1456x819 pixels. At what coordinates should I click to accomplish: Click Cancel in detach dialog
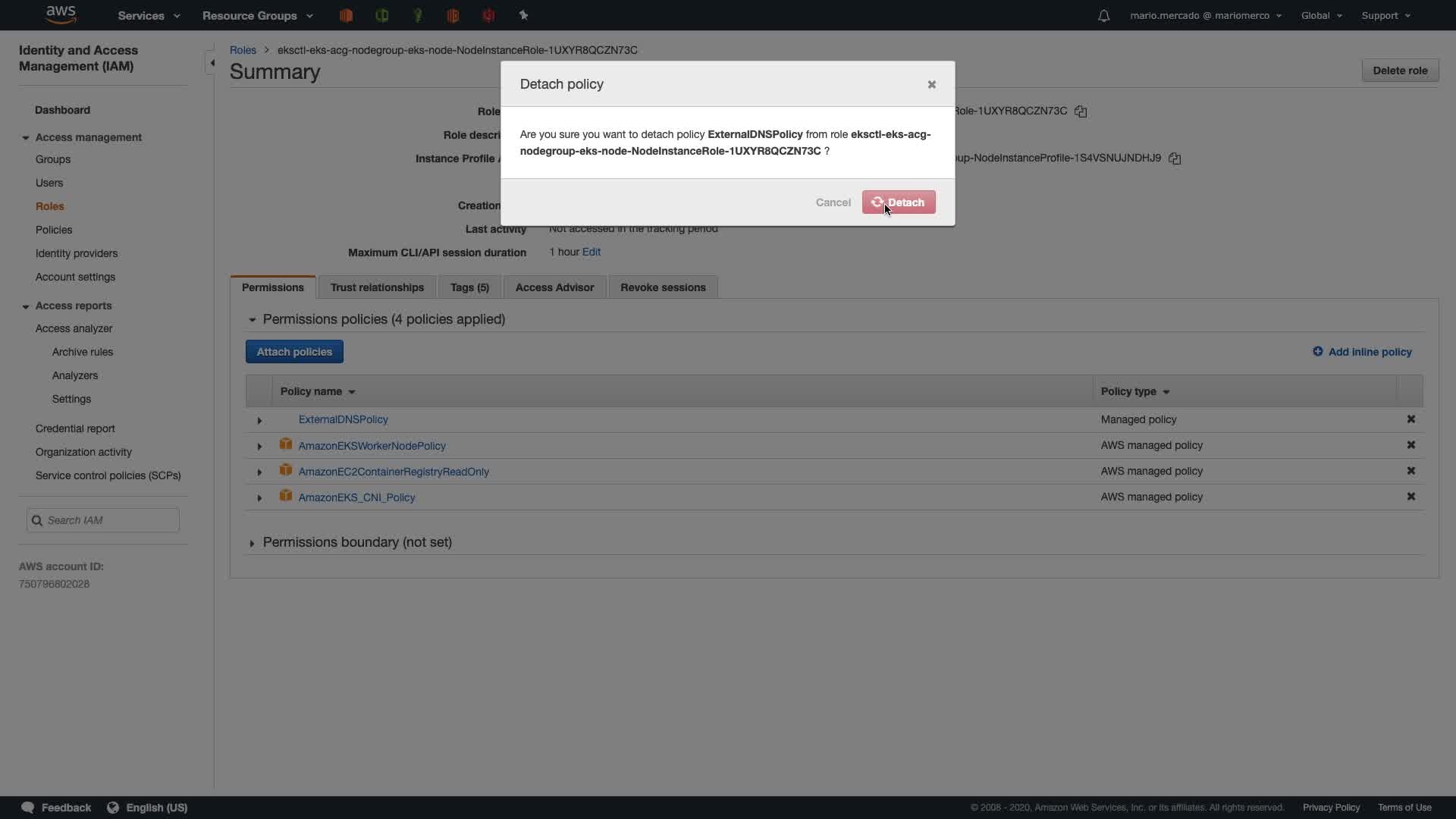[833, 202]
